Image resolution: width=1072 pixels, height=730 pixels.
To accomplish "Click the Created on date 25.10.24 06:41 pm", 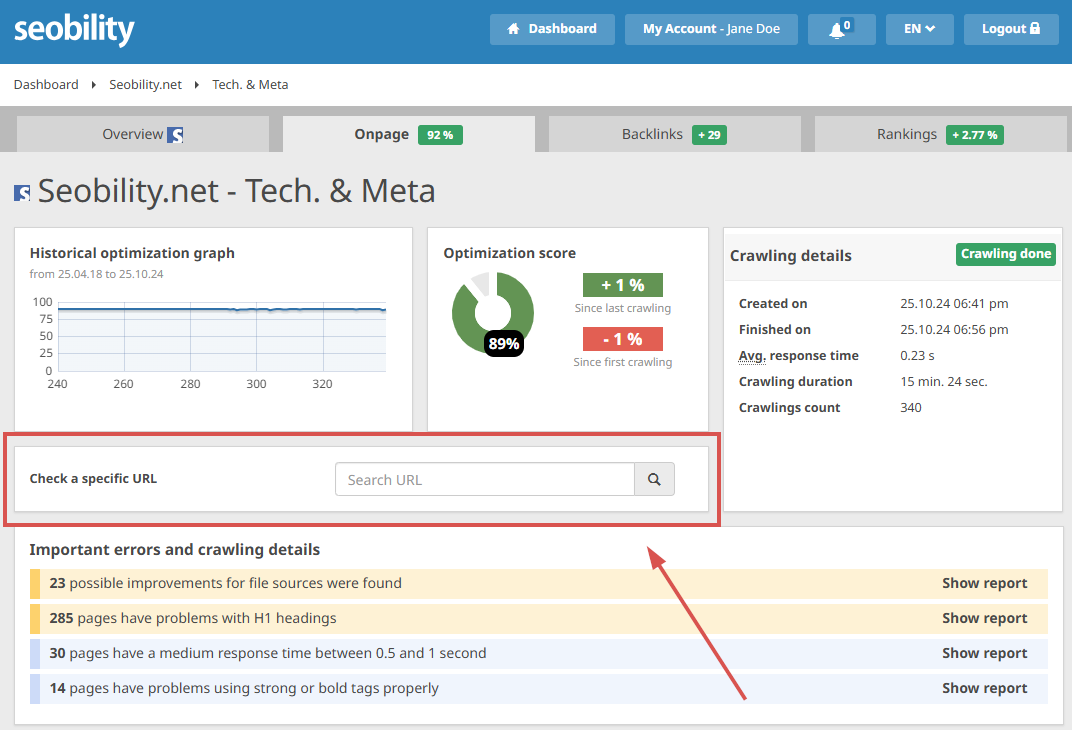I will (954, 303).
